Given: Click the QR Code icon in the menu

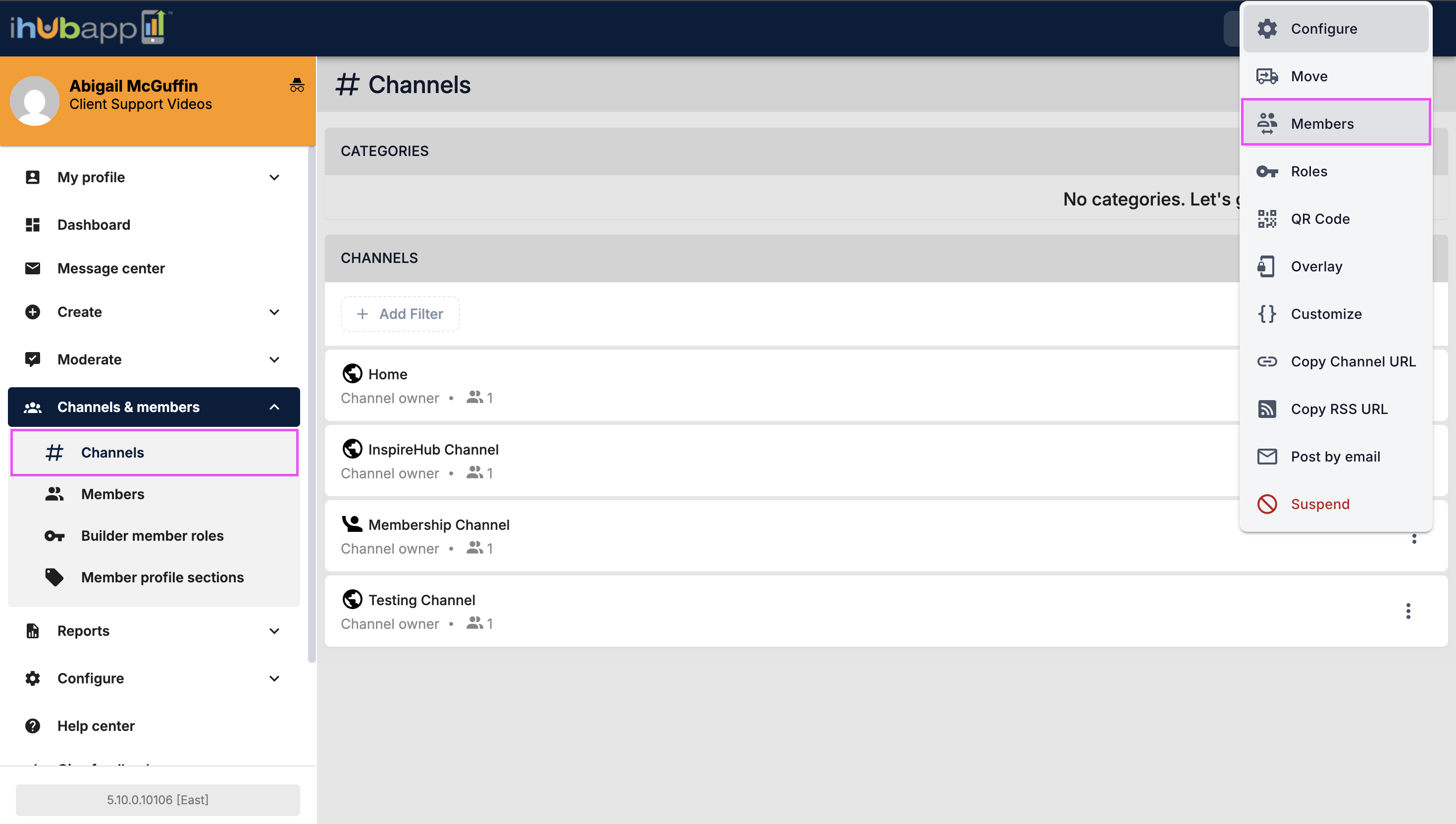Looking at the screenshot, I should [x=1267, y=218].
